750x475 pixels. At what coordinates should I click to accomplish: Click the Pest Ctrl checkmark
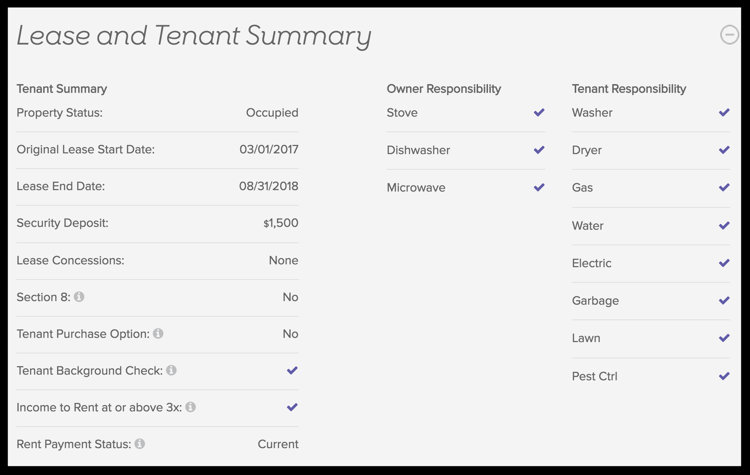[x=724, y=376]
